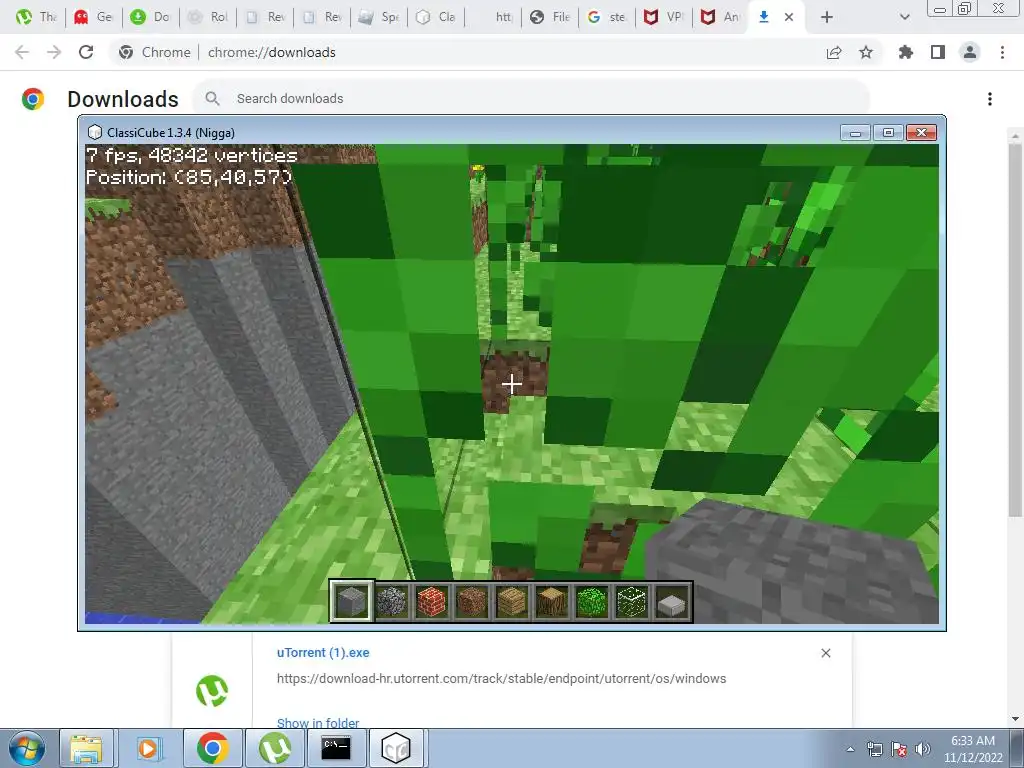
Task: Click the network tray icon
Action: pyautogui.click(x=875, y=750)
